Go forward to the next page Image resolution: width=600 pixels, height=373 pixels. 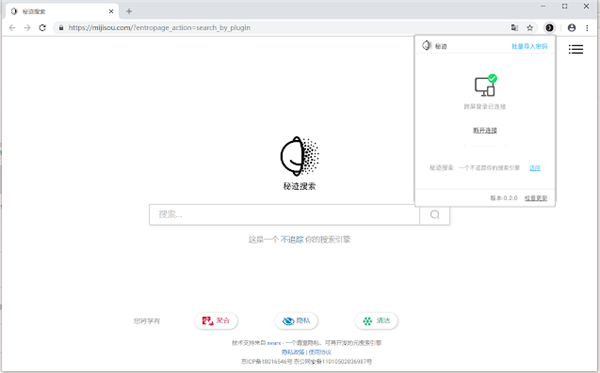(27, 28)
